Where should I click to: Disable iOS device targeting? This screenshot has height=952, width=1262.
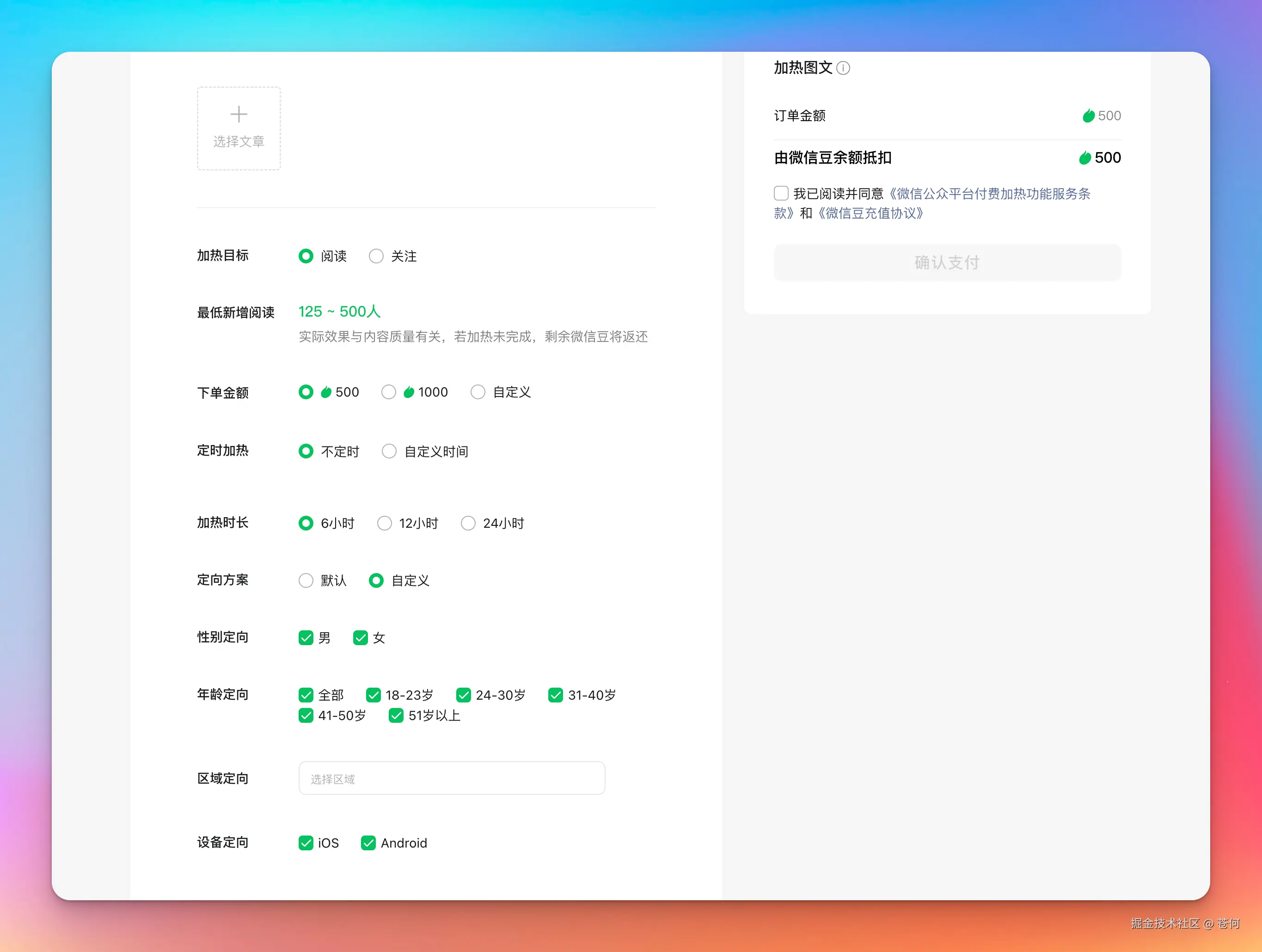coord(306,842)
